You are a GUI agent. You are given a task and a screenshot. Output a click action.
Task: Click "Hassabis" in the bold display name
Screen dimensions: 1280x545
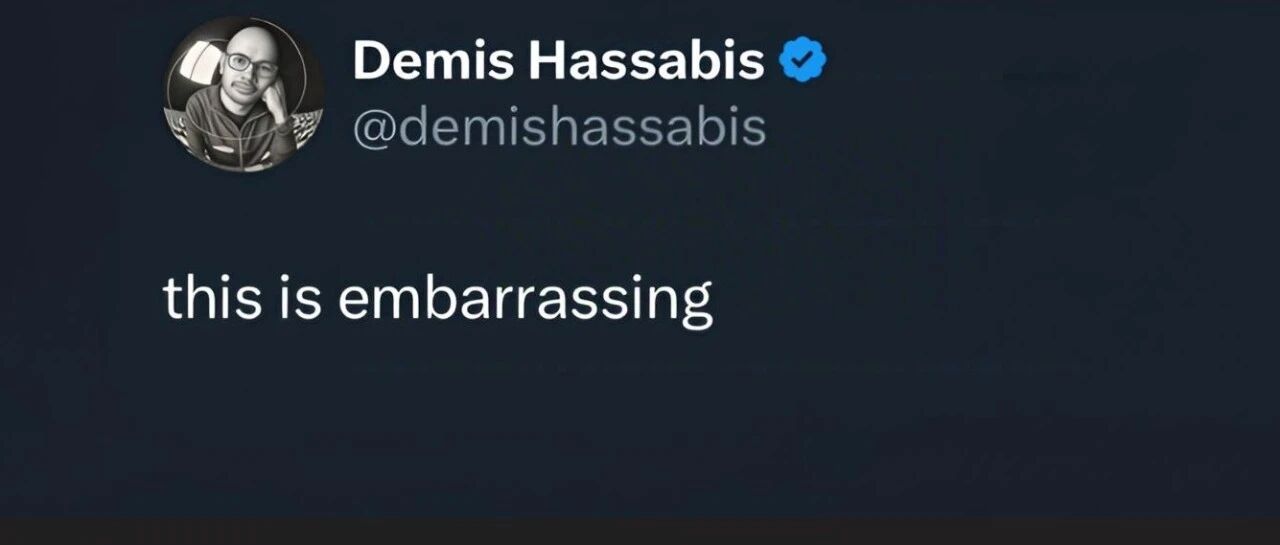point(649,62)
